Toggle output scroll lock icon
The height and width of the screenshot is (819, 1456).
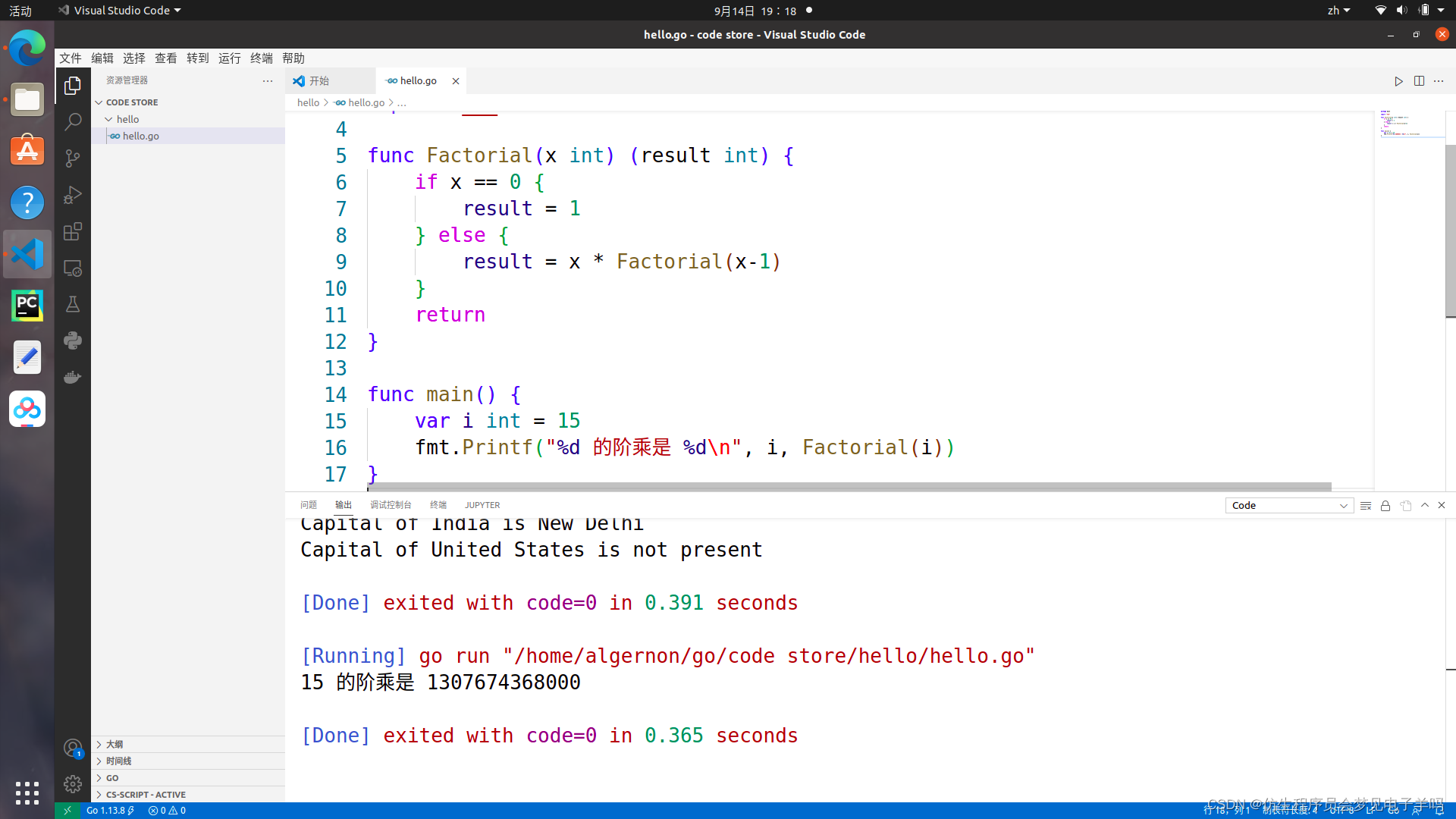pyautogui.click(x=1385, y=506)
